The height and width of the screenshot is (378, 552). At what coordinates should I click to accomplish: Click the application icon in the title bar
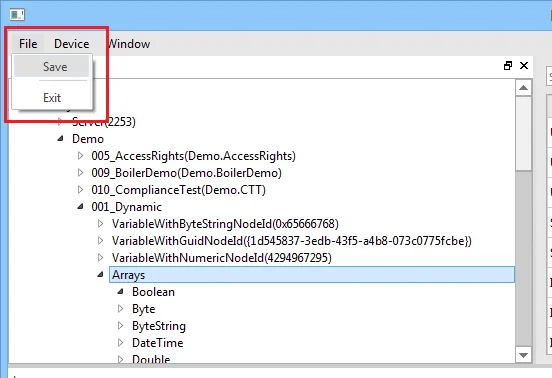(17, 15)
